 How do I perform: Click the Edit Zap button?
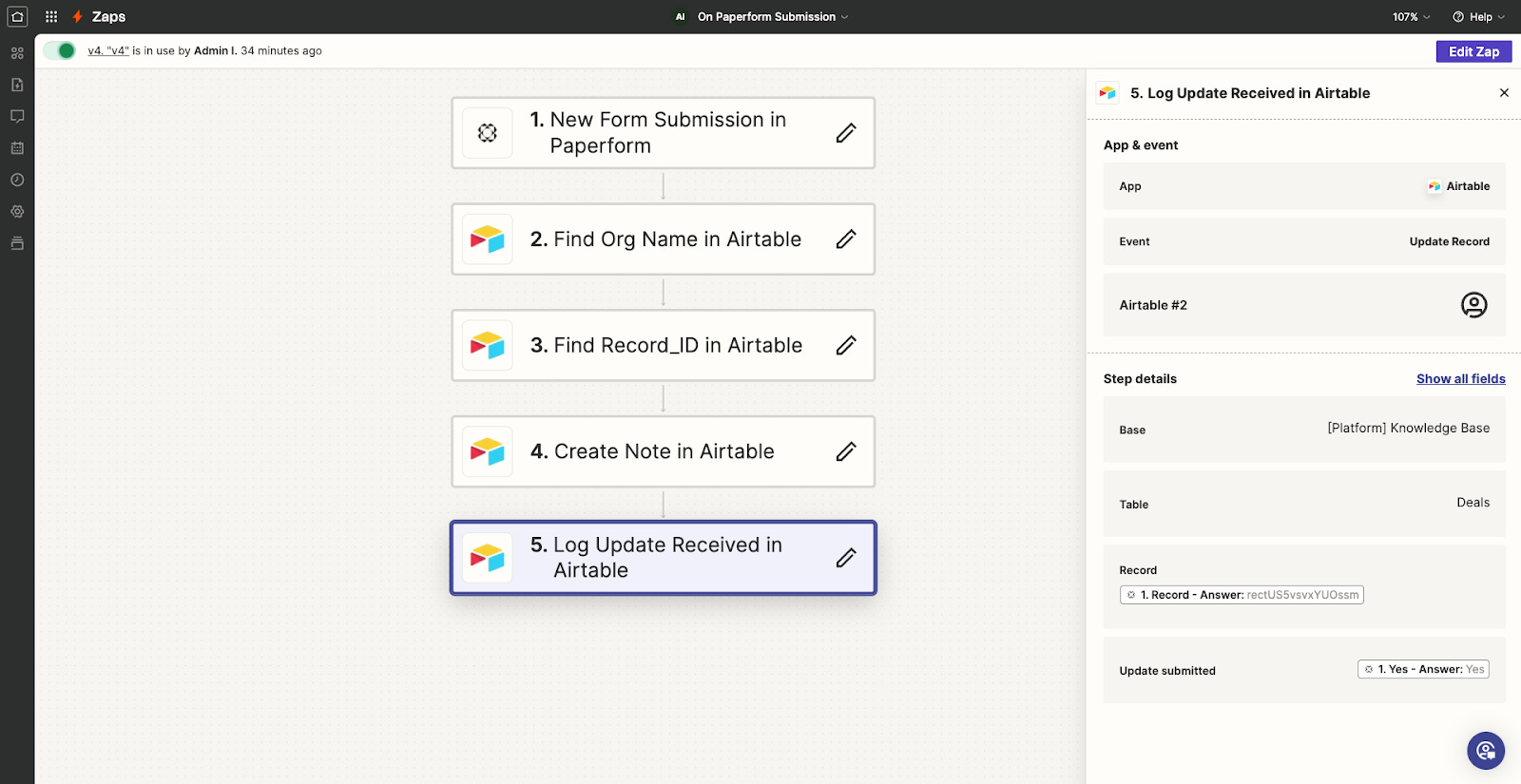[1473, 51]
